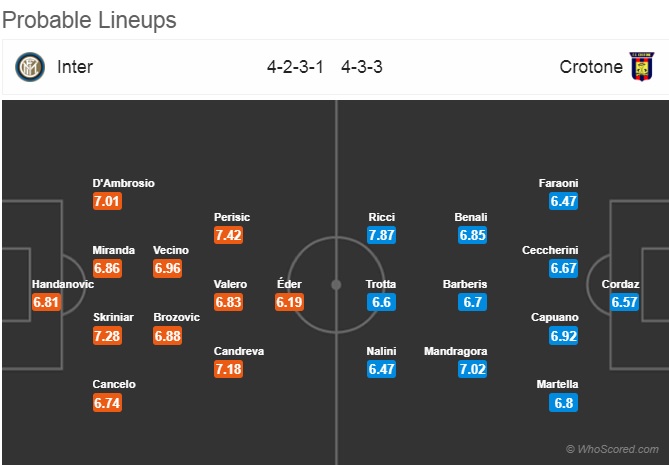The width and height of the screenshot is (669, 465).
Task: Select the 4-3-3 formation text
Action: click(x=362, y=67)
